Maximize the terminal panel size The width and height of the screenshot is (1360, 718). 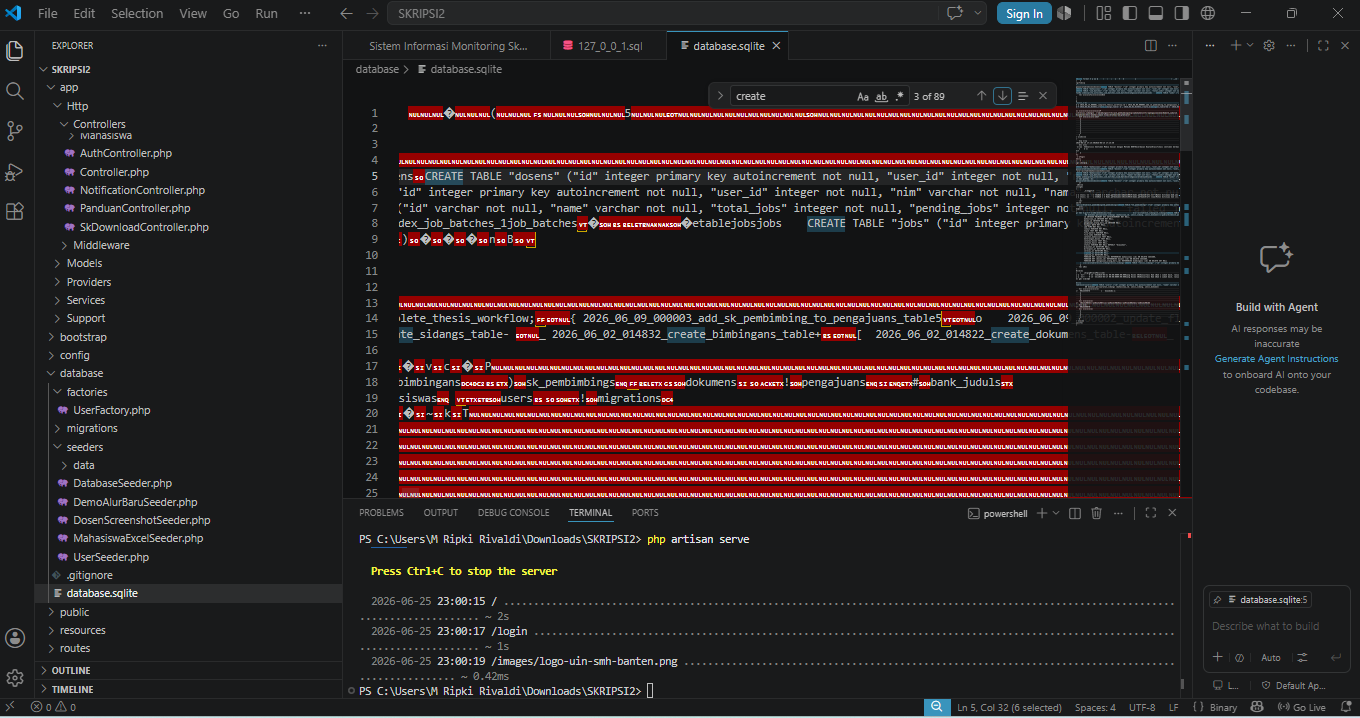click(x=1150, y=513)
